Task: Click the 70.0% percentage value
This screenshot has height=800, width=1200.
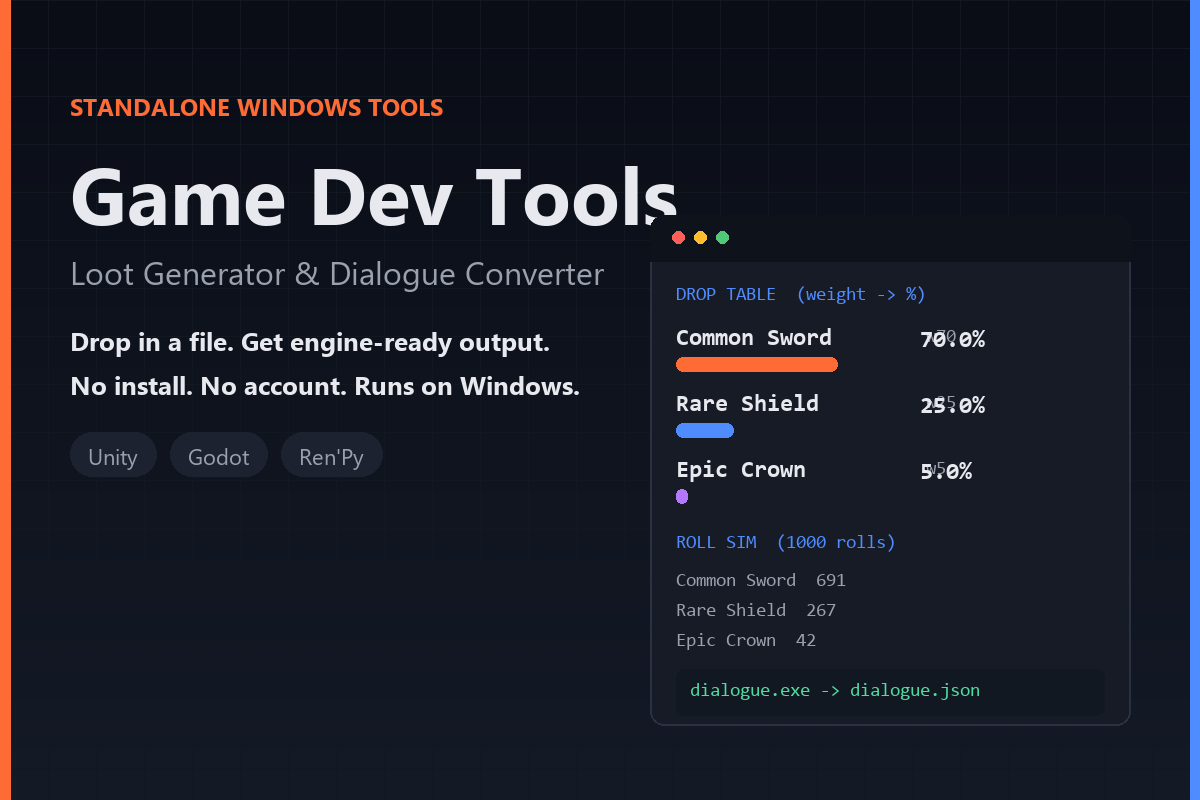Action: tap(952, 340)
